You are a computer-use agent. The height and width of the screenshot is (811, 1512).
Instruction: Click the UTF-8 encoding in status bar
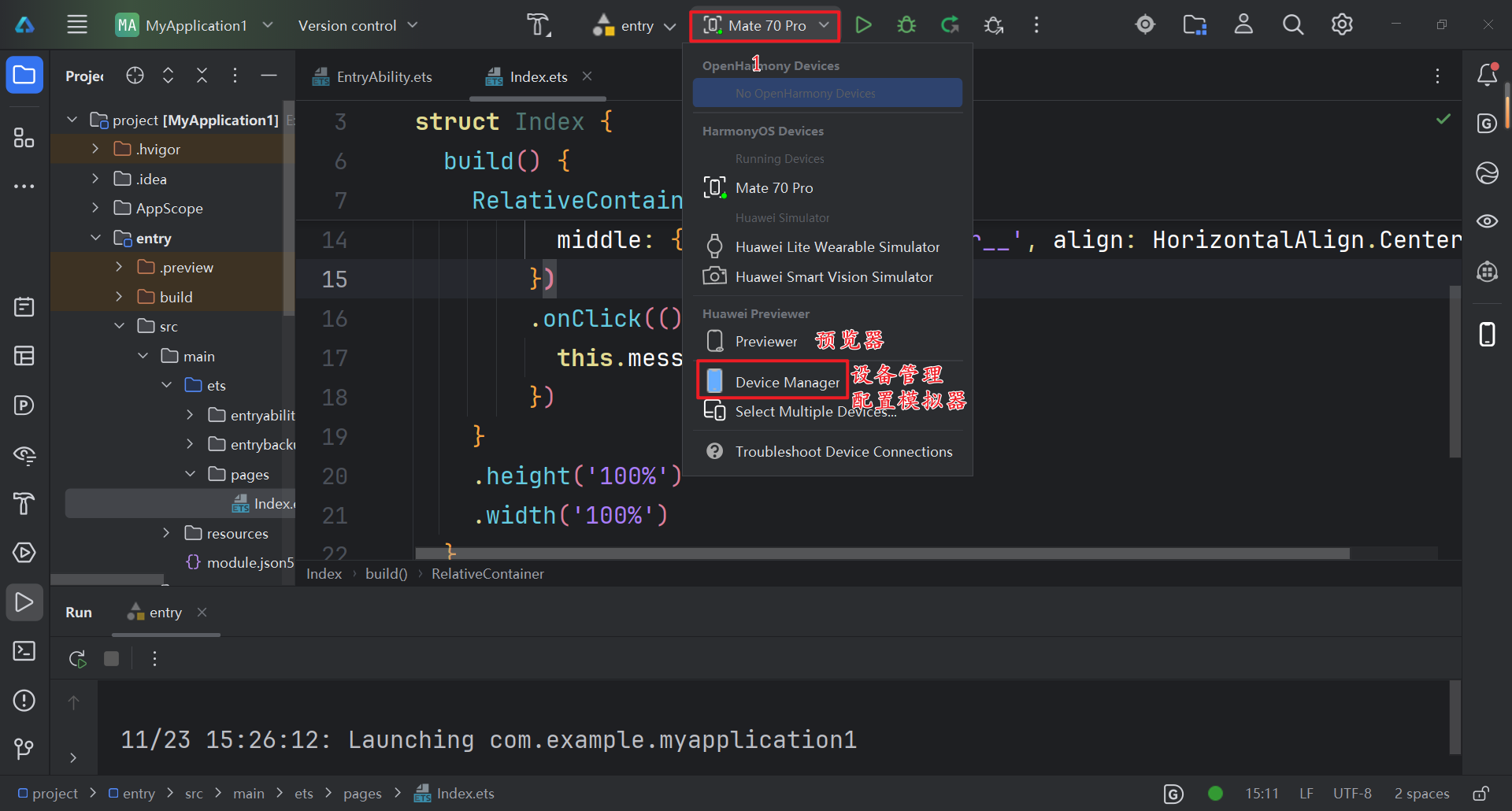point(1352,794)
